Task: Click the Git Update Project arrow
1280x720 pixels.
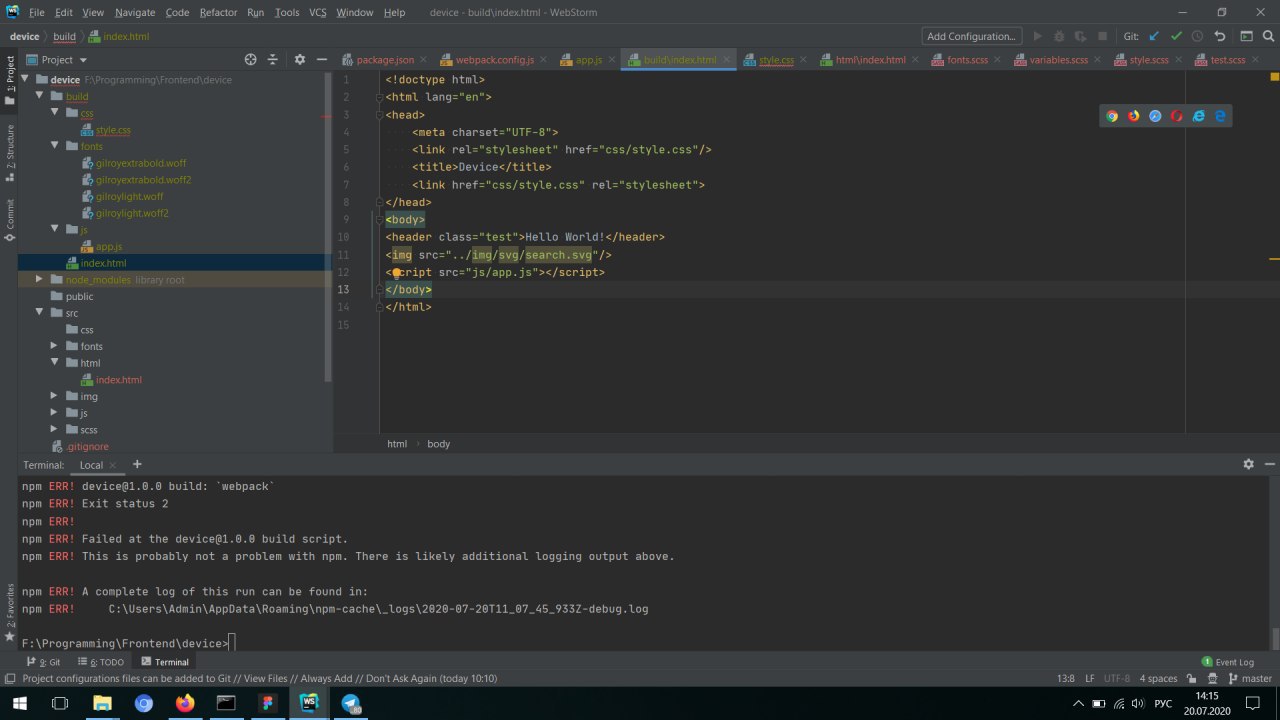Action: [1154, 36]
